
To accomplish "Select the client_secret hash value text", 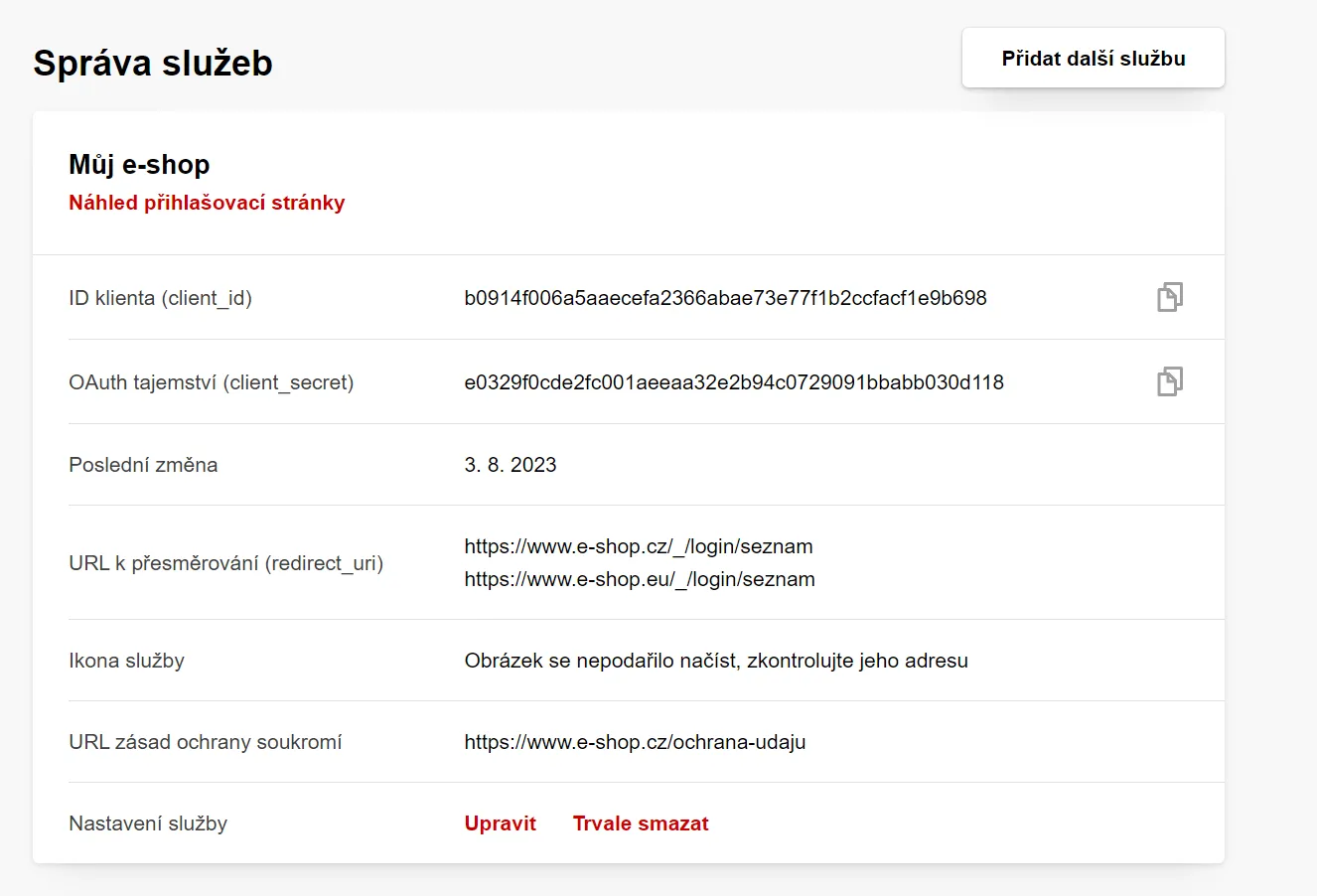I will [734, 382].
